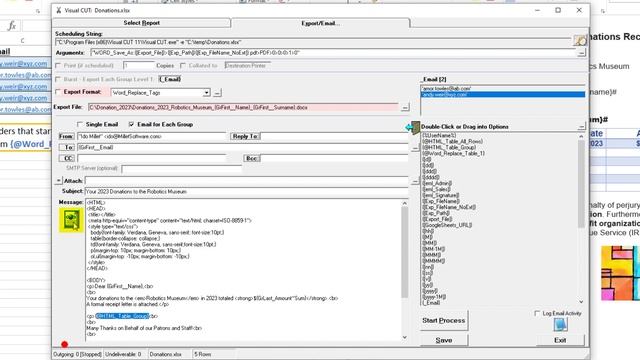Click the To button

(x=66, y=147)
